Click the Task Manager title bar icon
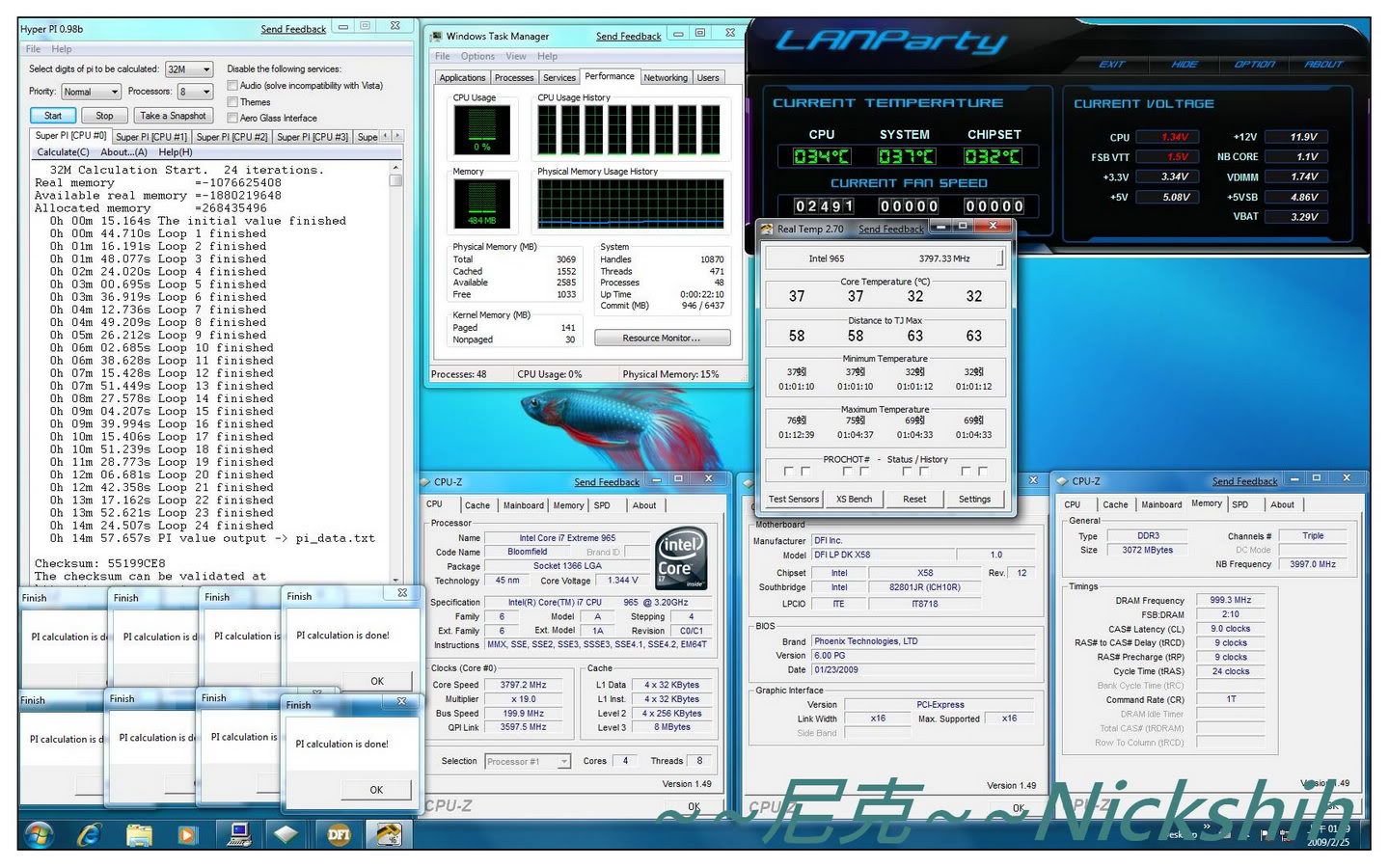The height and width of the screenshot is (868, 1389). tap(436, 36)
